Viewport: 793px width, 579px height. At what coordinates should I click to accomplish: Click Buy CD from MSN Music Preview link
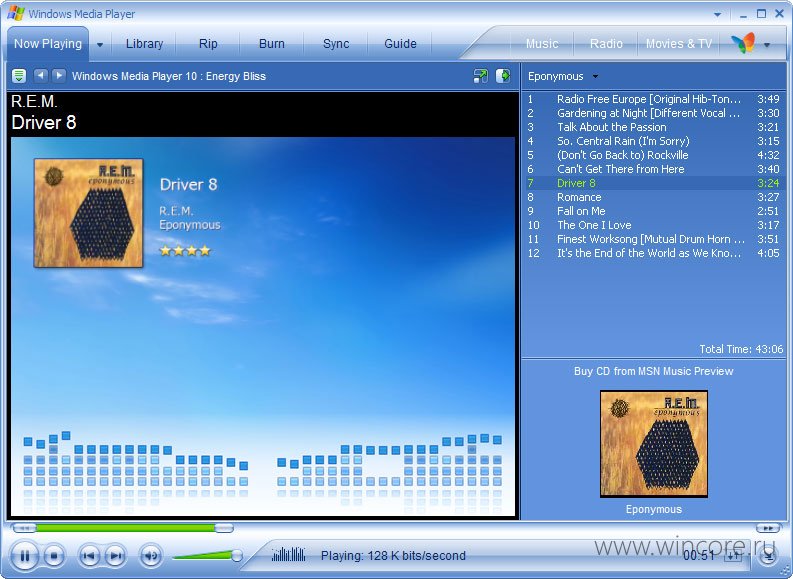click(x=653, y=371)
